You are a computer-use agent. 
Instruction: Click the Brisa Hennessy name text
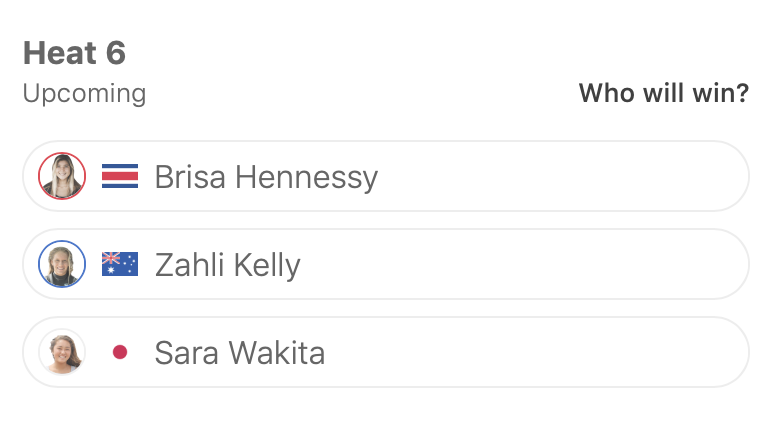pos(266,177)
